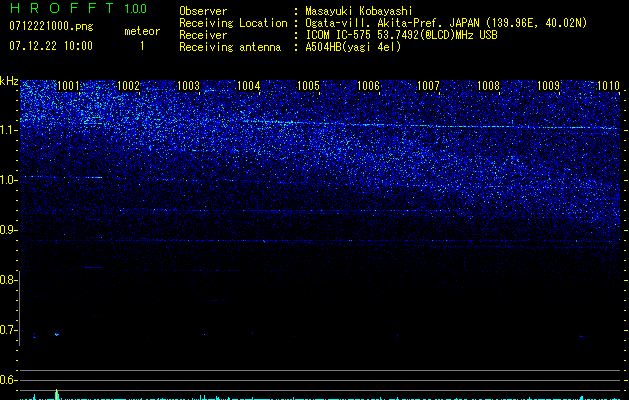
Task: Click the Observer field label
Action: pos(203,11)
